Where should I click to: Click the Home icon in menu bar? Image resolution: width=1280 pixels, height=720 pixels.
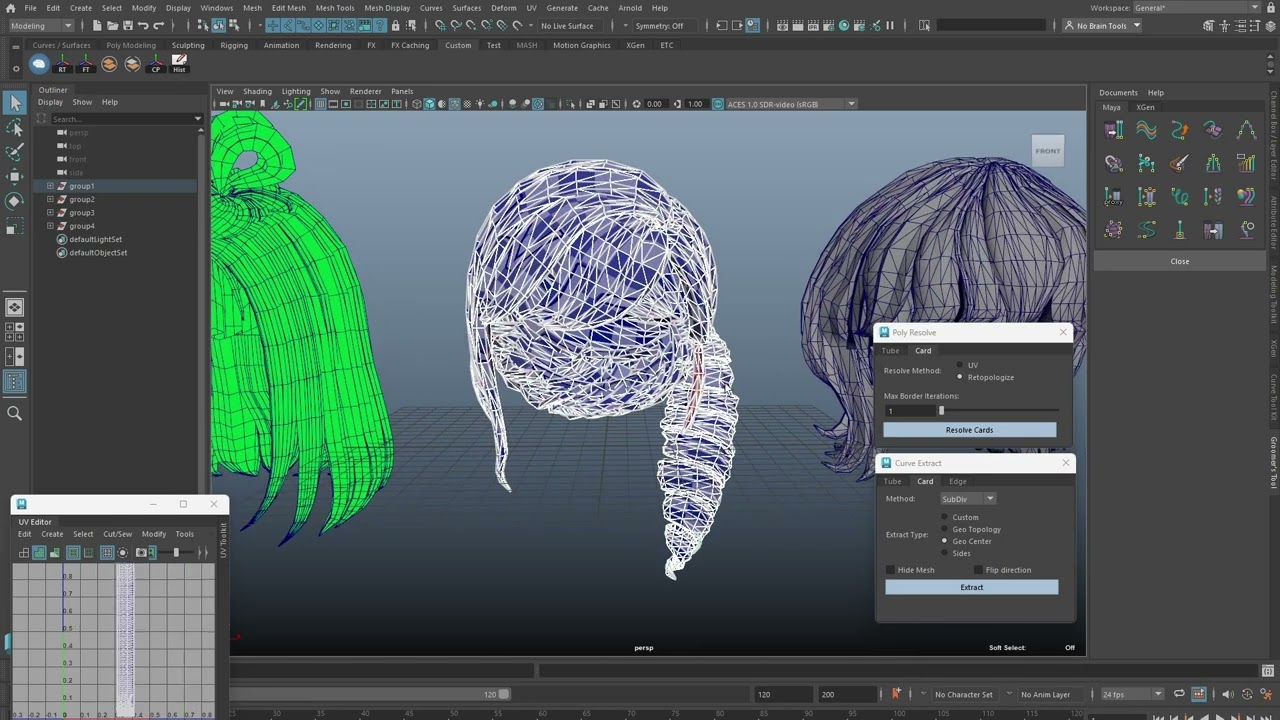point(9,8)
